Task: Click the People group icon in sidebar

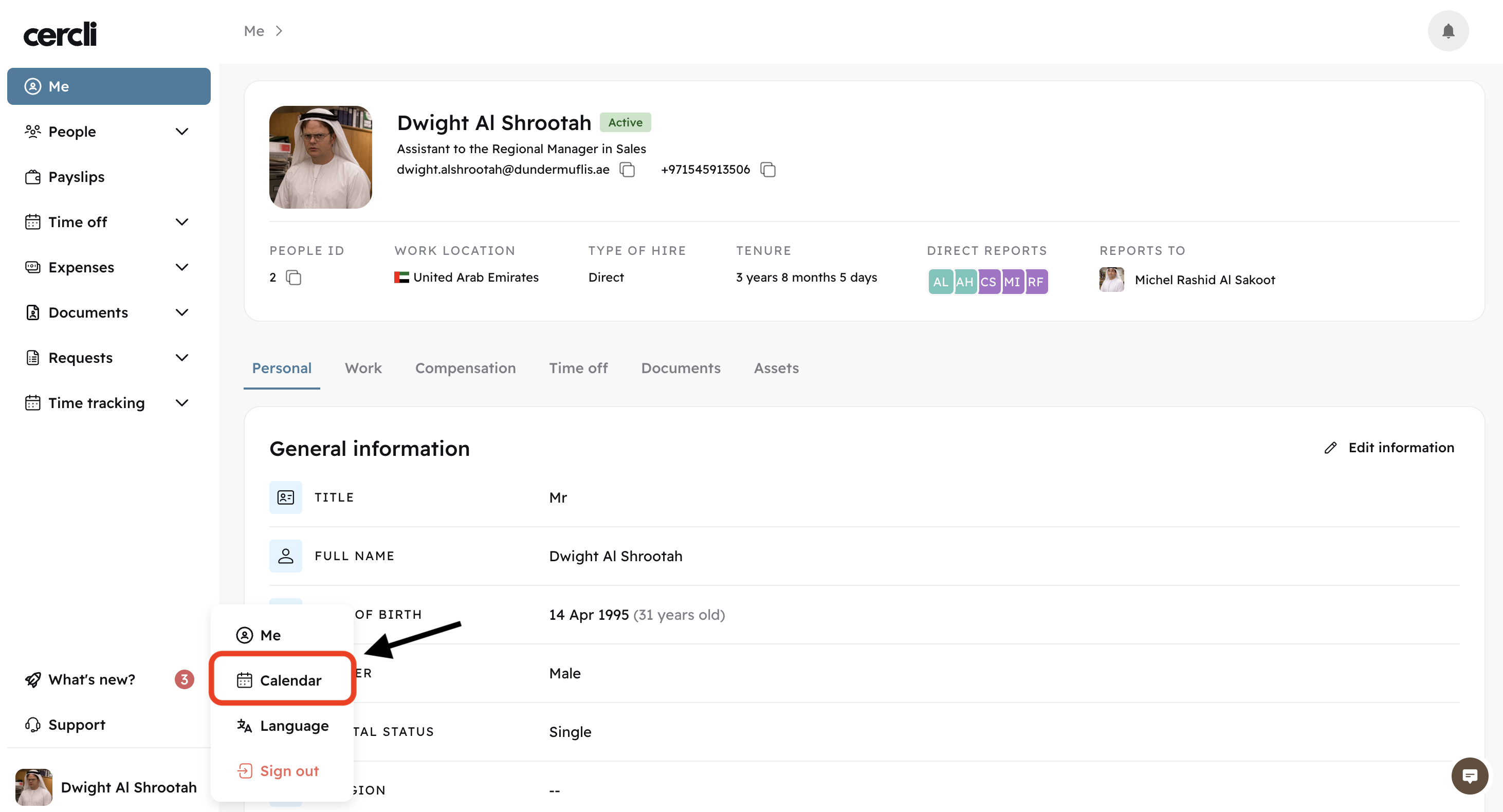Action: click(x=33, y=132)
